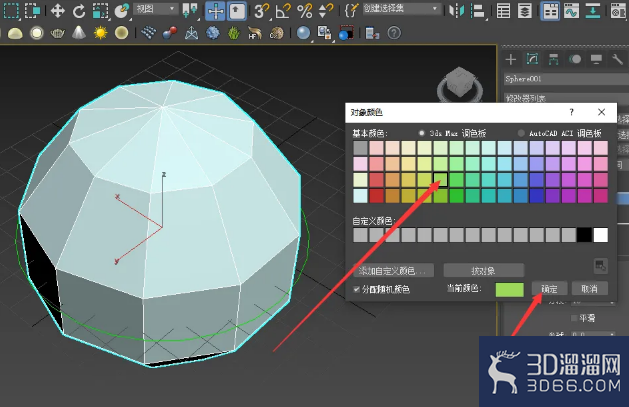Open Edit Named Selection Sets
This screenshot has width=629, height=407.
tap(350, 11)
